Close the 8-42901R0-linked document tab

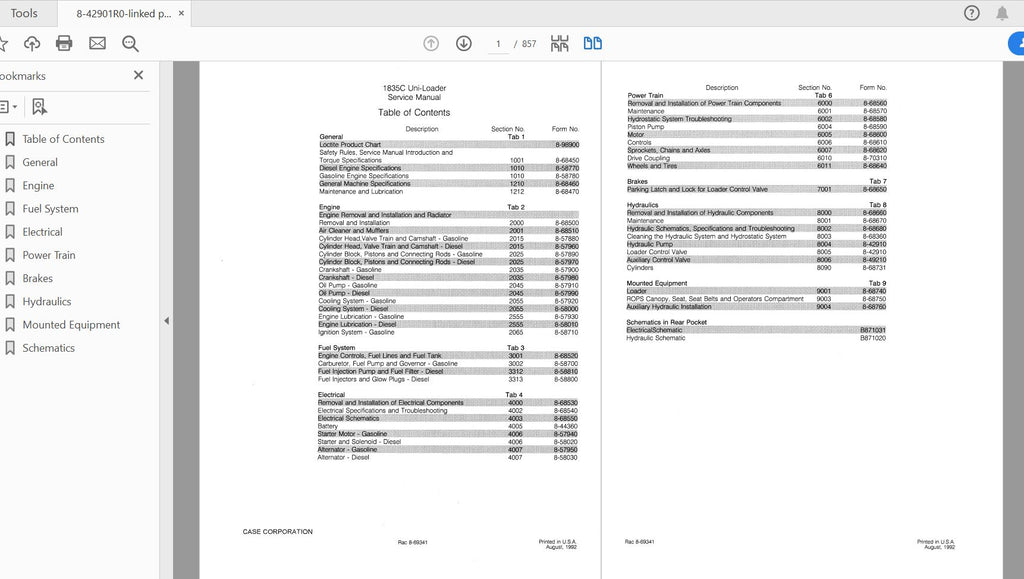(181, 13)
